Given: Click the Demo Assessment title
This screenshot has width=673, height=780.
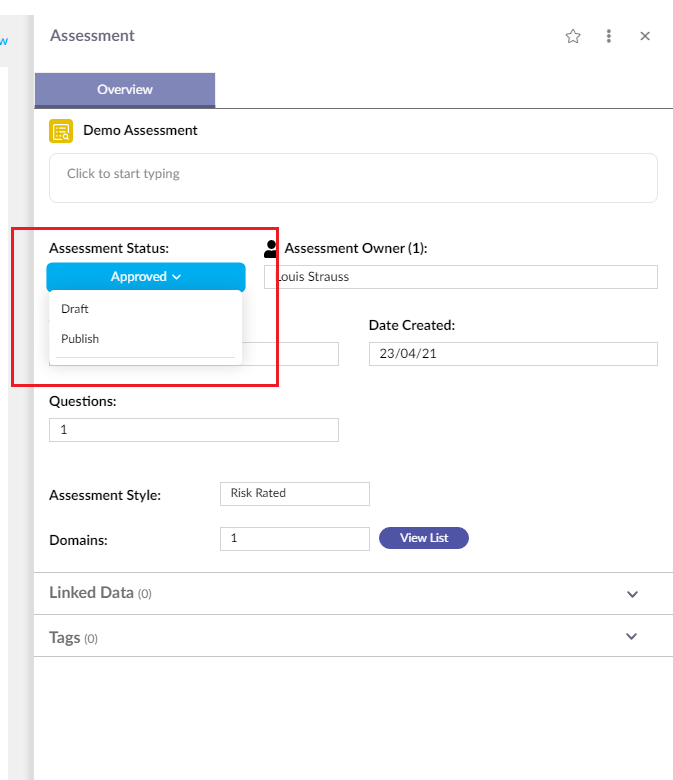Looking at the screenshot, I should (x=140, y=130).
